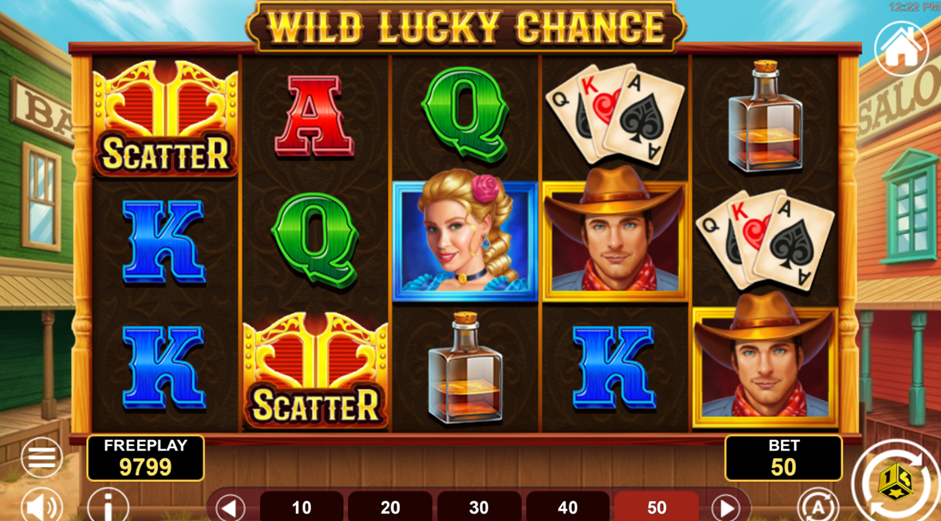Image resolution: width=941 pixels, height=521 pixels.
Task: Select the highlighted 50 bet
Action: pyautogui.click(x=657, y=508)
